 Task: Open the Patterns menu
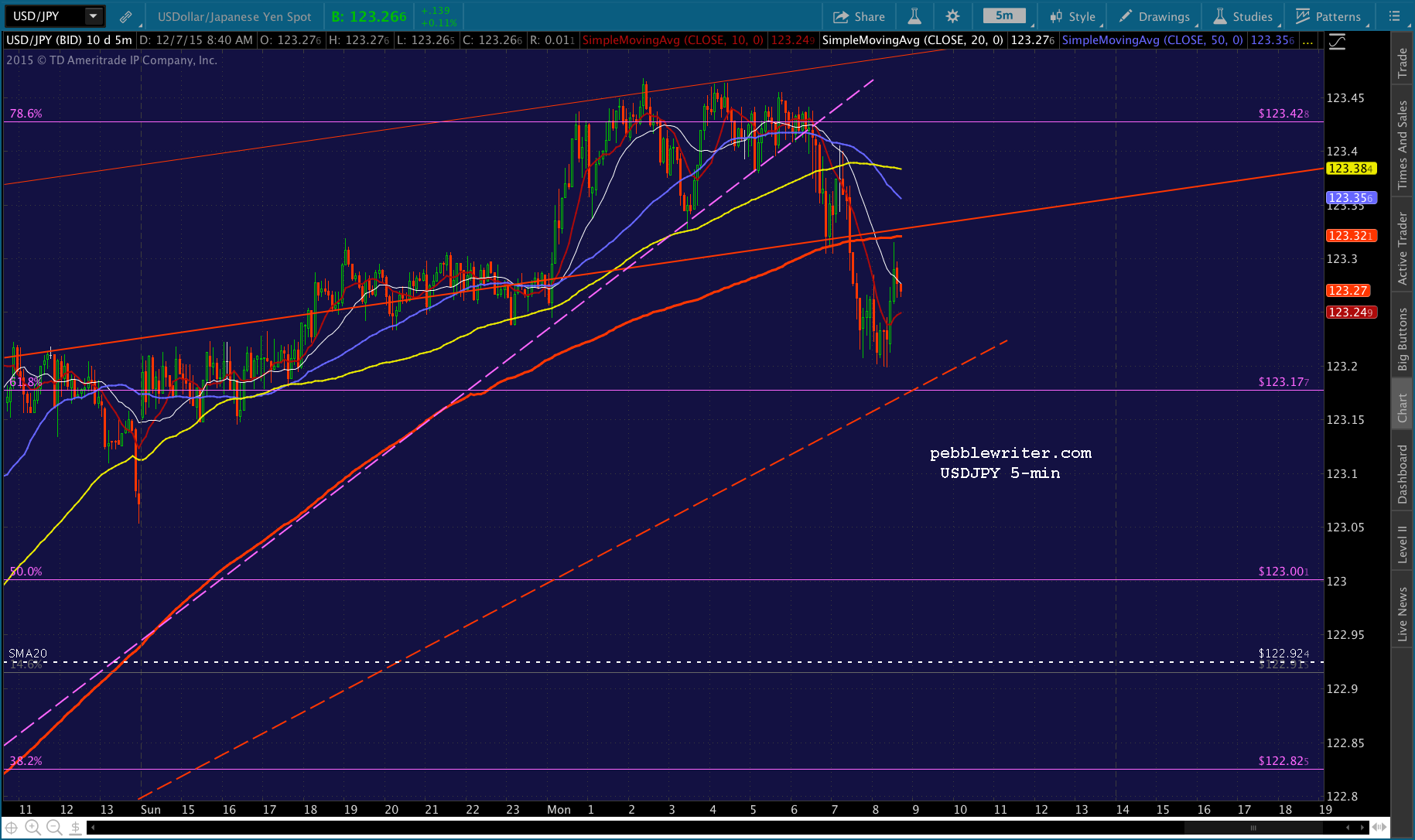[1329, 16]
